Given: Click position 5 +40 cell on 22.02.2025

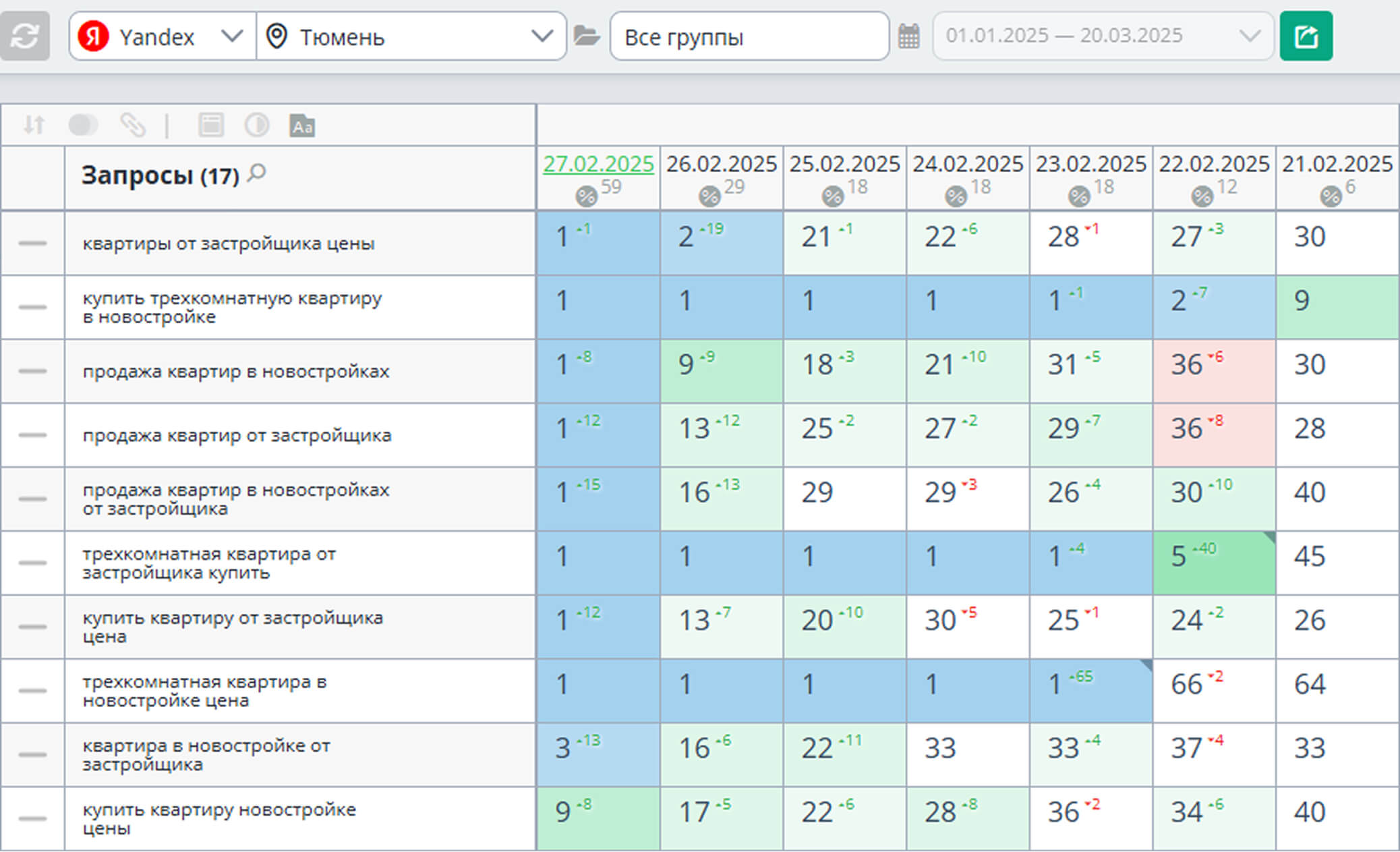Looking at the screenshot, I should (1214, 563).
